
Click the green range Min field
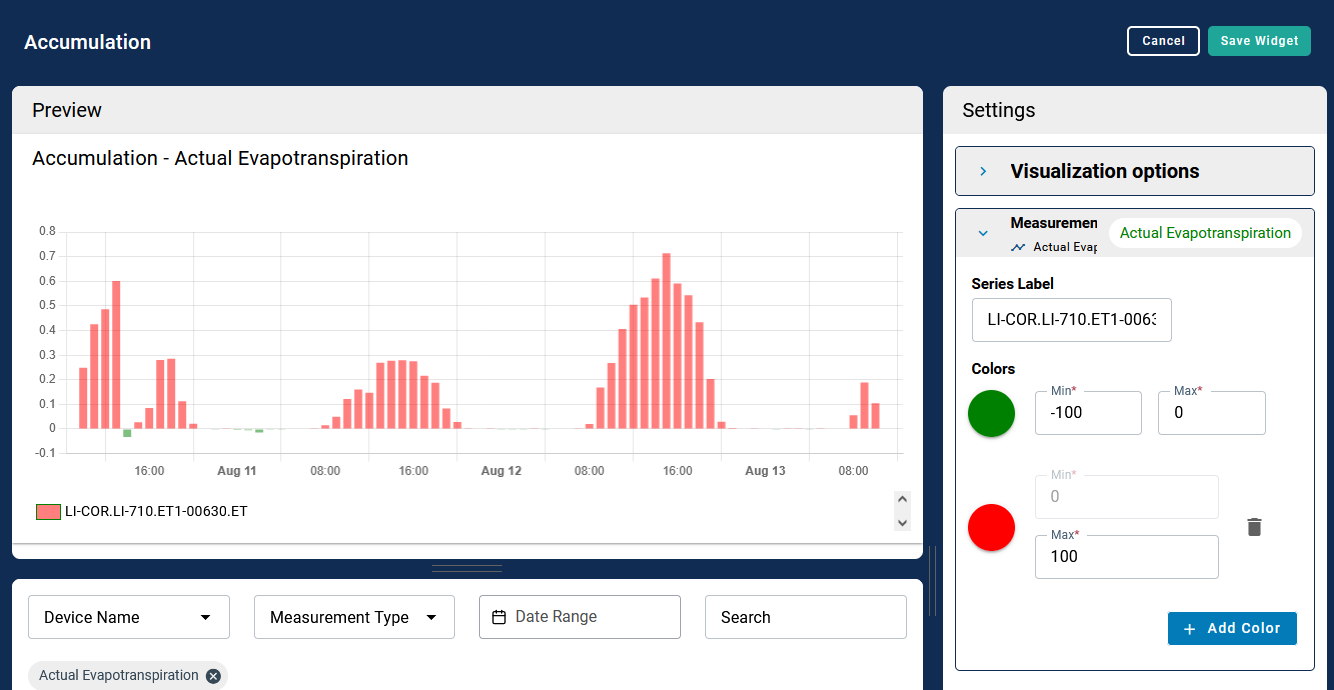coord(1088,413)
